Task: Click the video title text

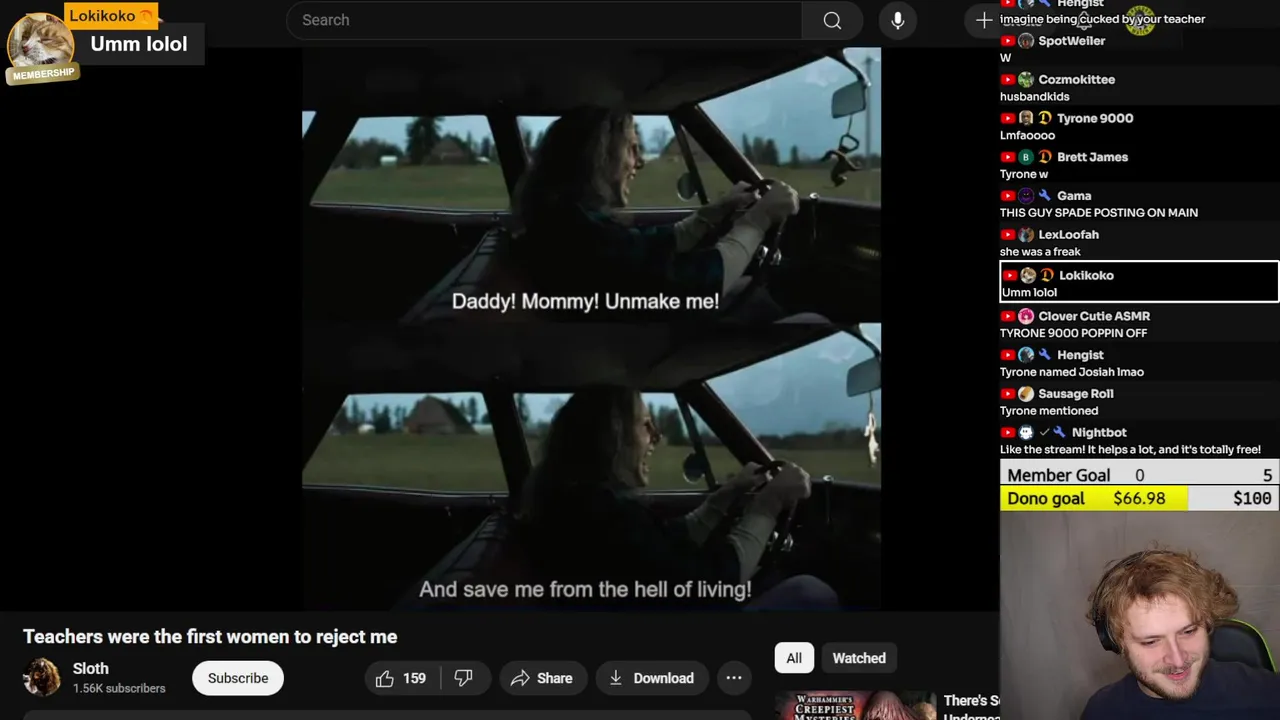Action: click(210, 637)
